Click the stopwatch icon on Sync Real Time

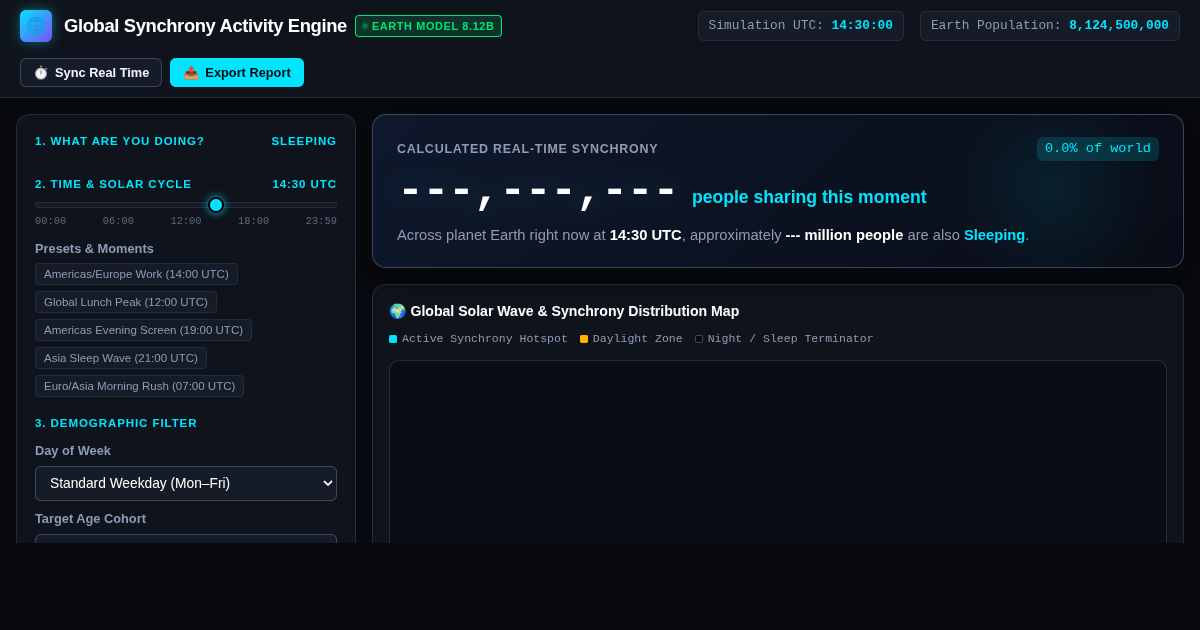(41, 73)
